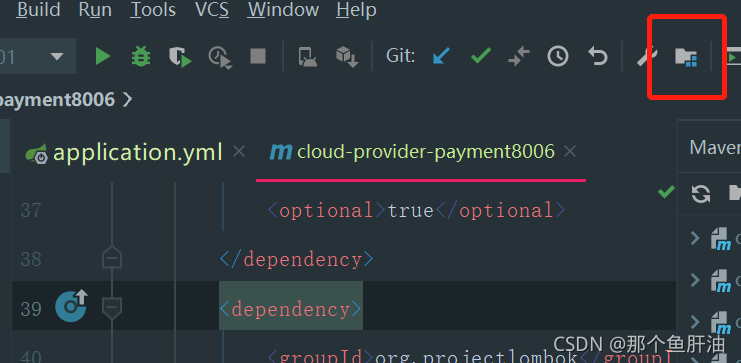Open Settings wrench icon
Image resolution: width=741 pixels, height=363 pixels.
coord(647,57)
